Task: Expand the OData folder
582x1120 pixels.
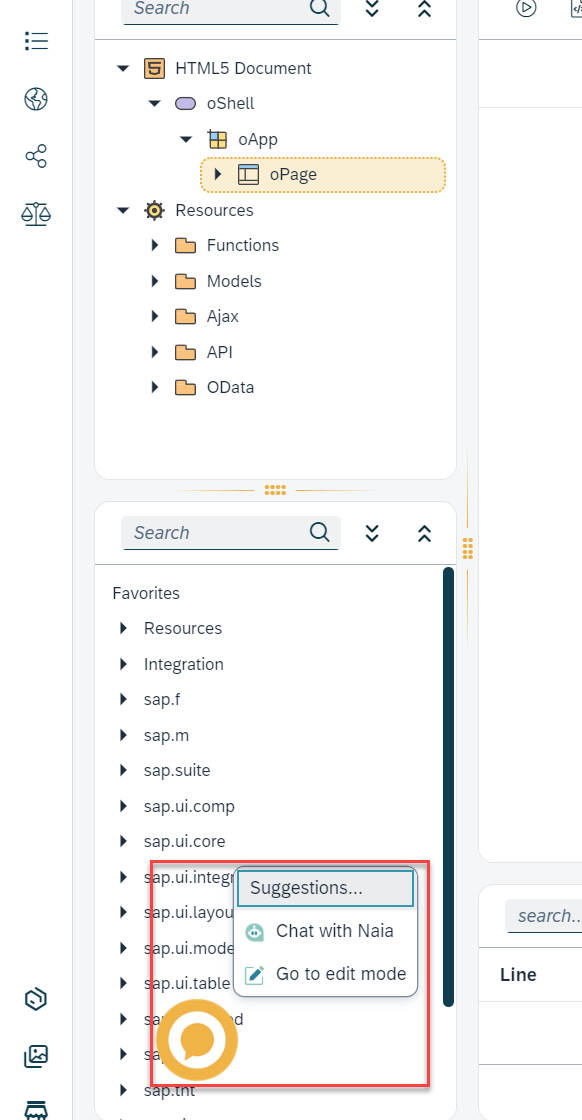Action: (x=155, y=387)
